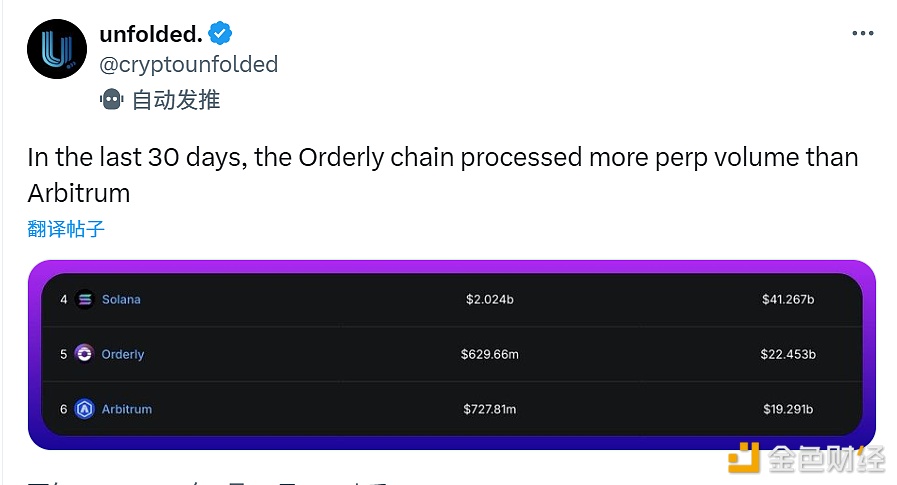Click the tweet text about Orderly chain
897x485 pixels.
[442, 174]
